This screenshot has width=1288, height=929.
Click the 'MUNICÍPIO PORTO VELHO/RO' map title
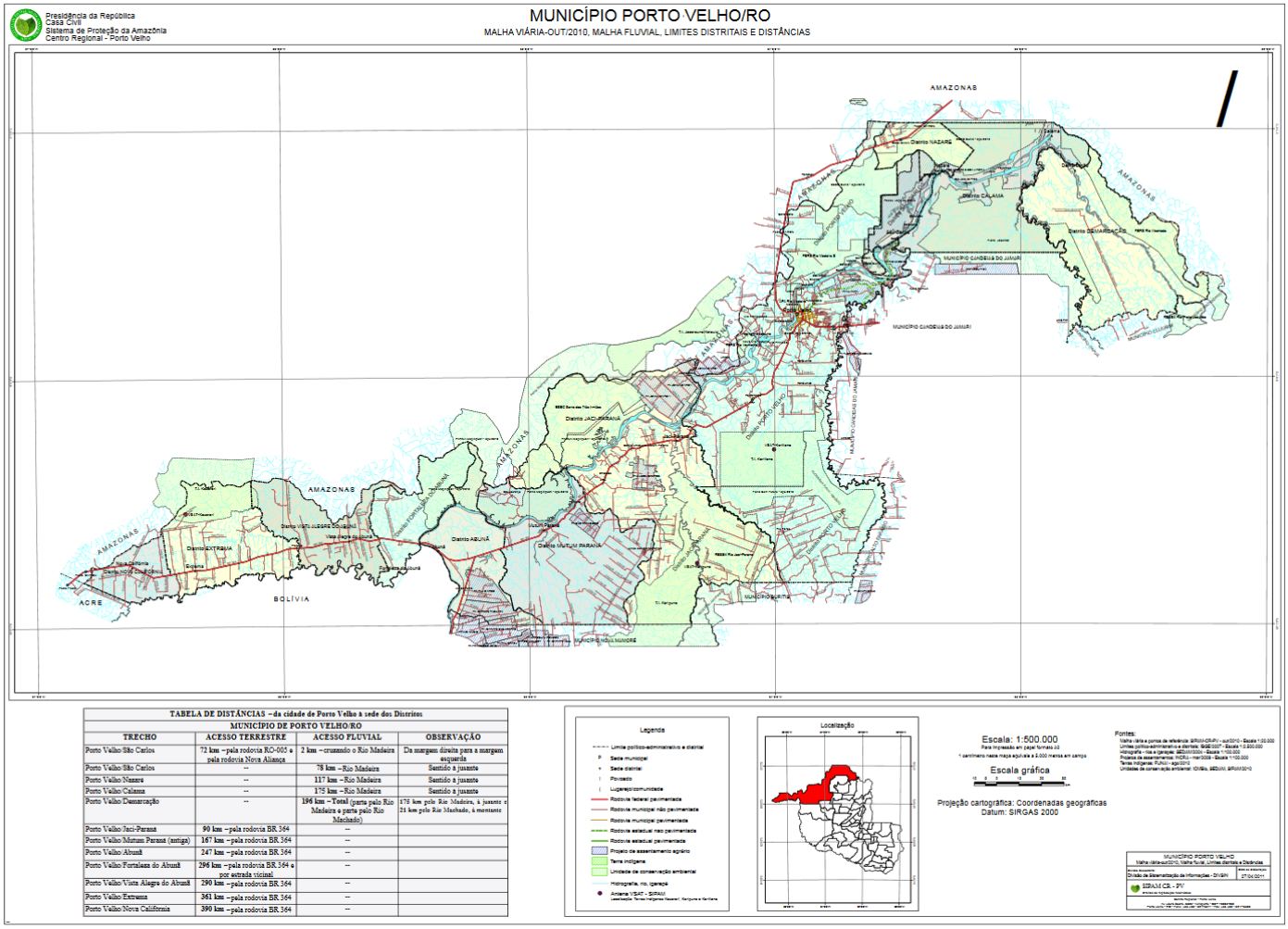pos(650,16)
